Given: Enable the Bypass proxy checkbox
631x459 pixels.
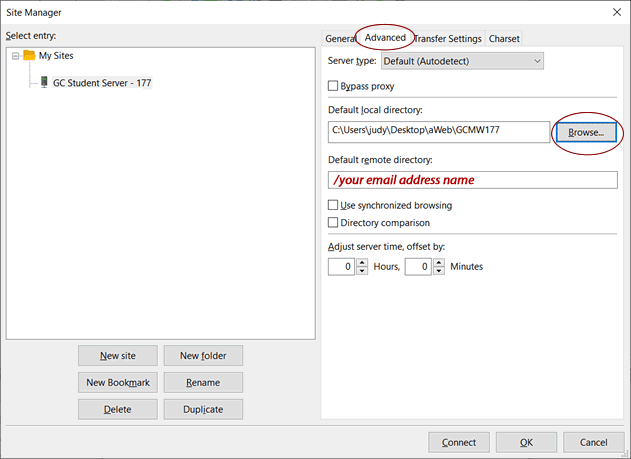Looking at the screenshot, I should click(x=334, y=87).
